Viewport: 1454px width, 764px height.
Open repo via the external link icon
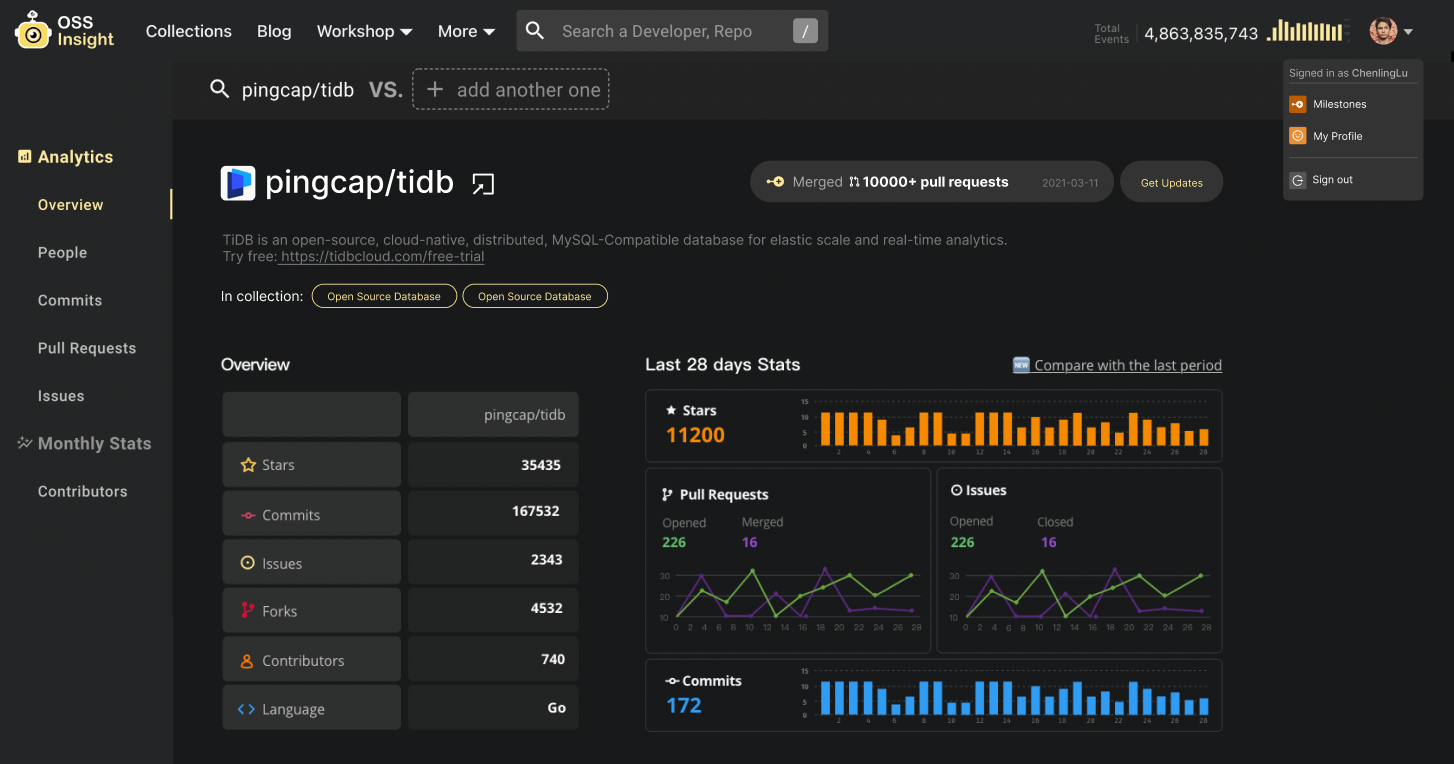point(483,184)
